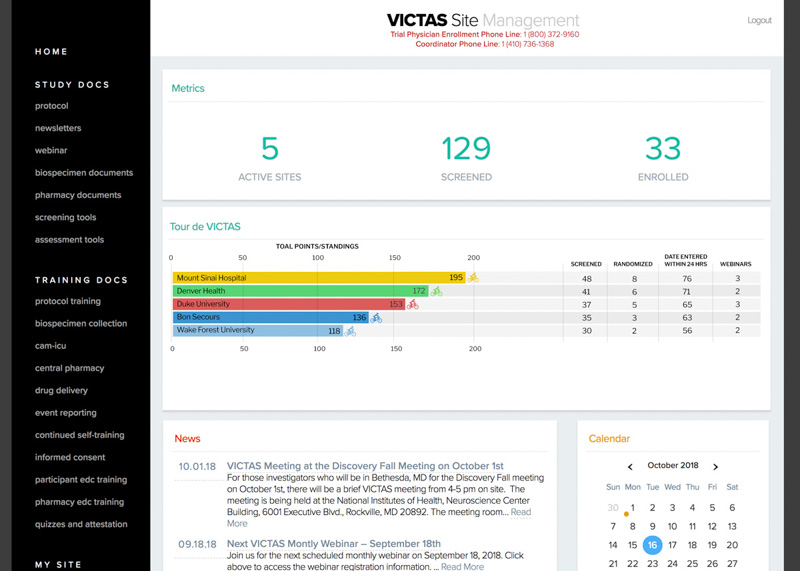The height and width of the screenshot is (571, 800).
Task: Open quizzes and attestation
Action: [81, 524]
